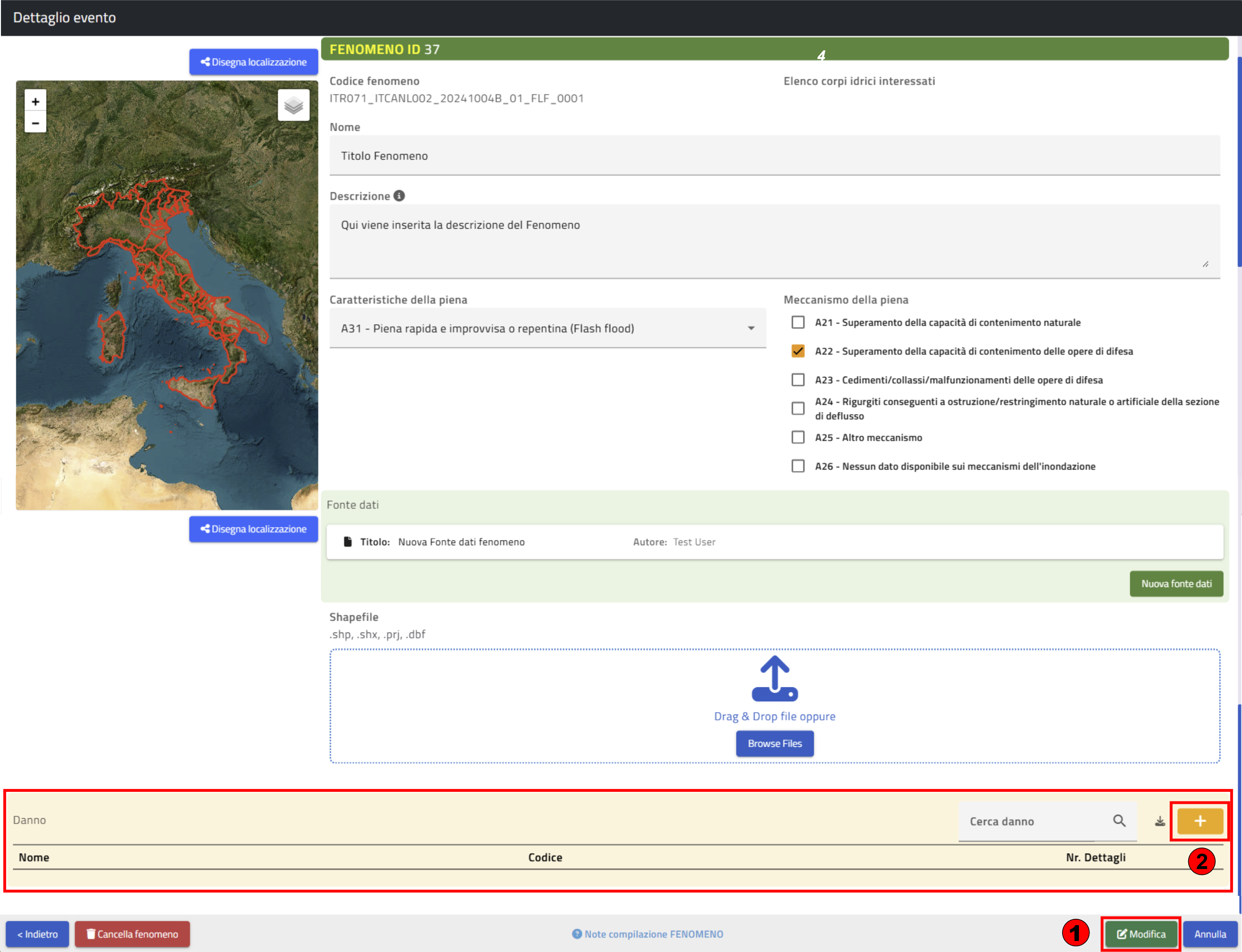
Task: Click the Cerca danno magnifier icon
Action: [1118, 821]
